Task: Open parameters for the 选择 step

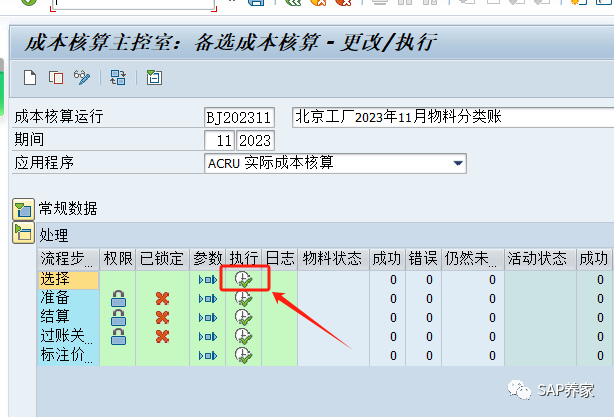Action: pyautogui.click(x=208, y=280)
